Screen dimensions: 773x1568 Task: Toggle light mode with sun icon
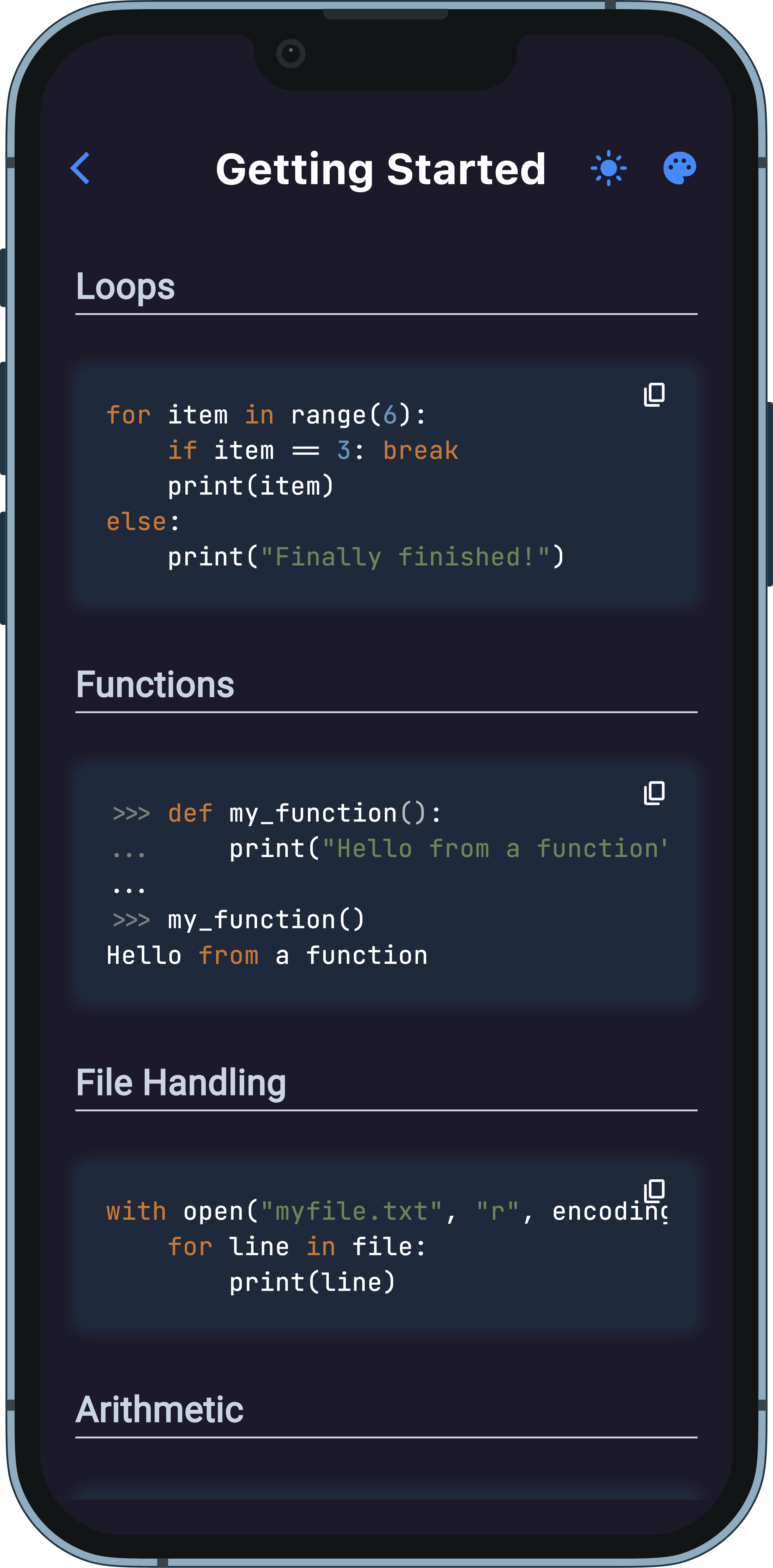pyautogui.click(x=608, y=168)
